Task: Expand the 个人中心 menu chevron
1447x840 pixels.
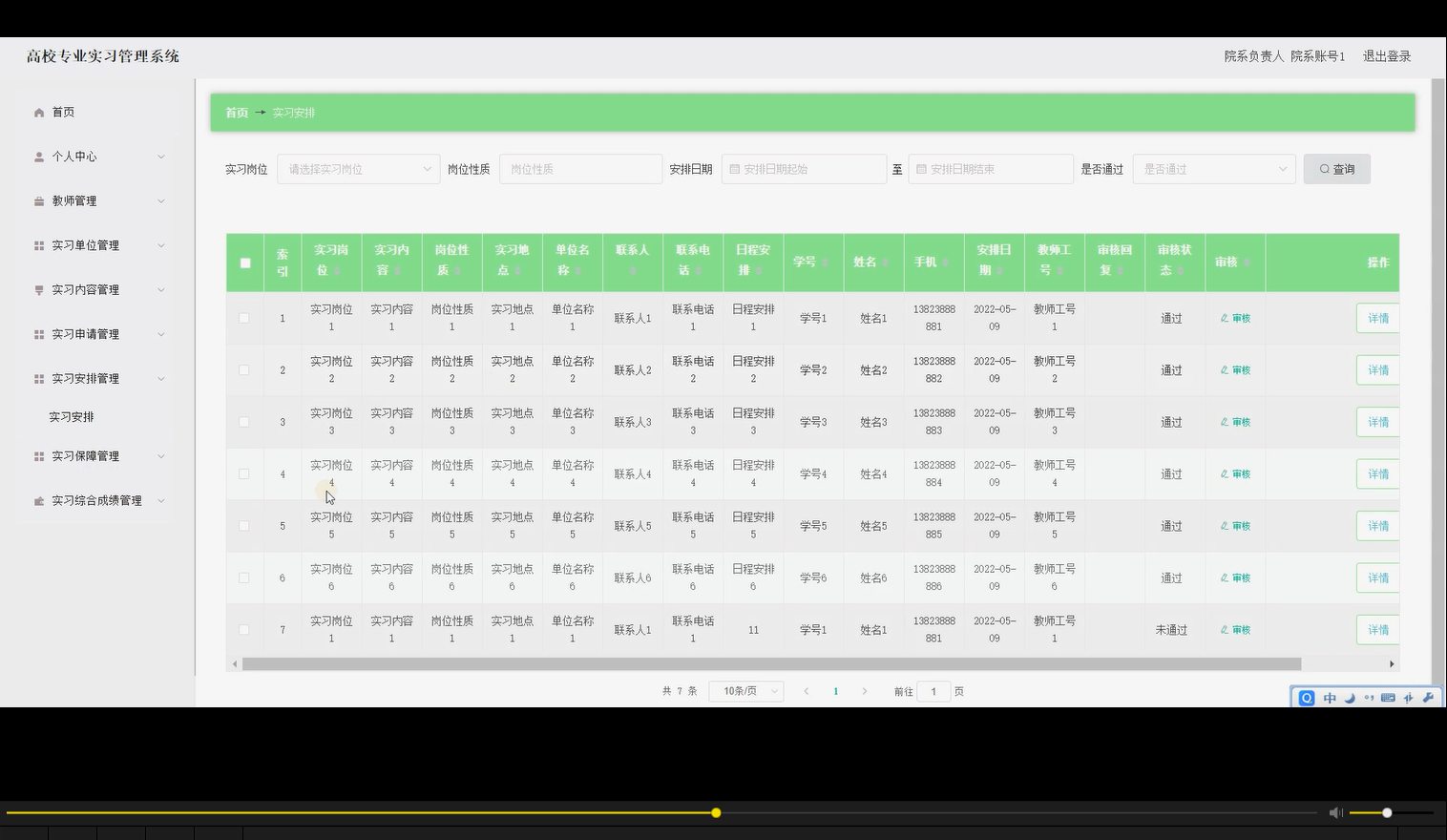Action: pos(161,157)
